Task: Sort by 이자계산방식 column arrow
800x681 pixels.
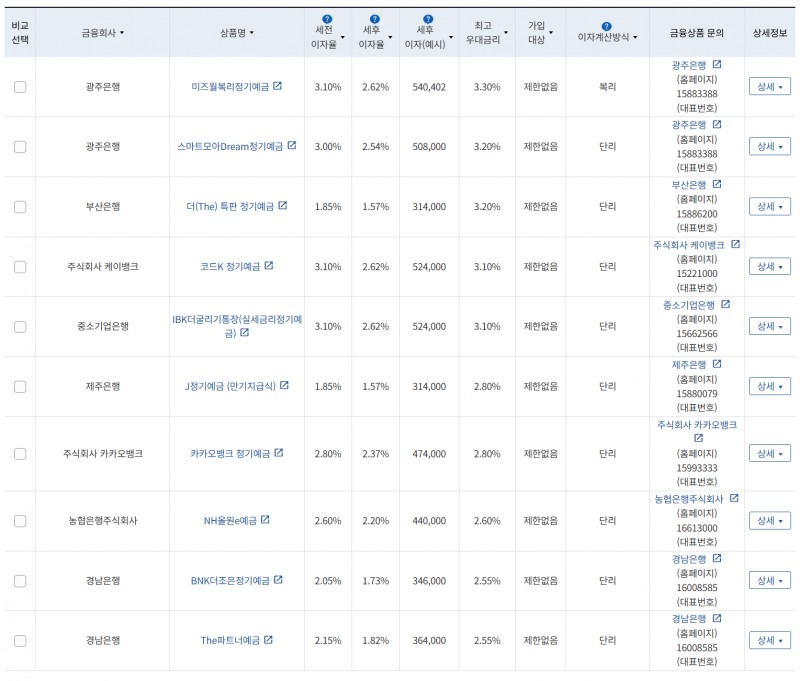Action: tap(635, 37)
